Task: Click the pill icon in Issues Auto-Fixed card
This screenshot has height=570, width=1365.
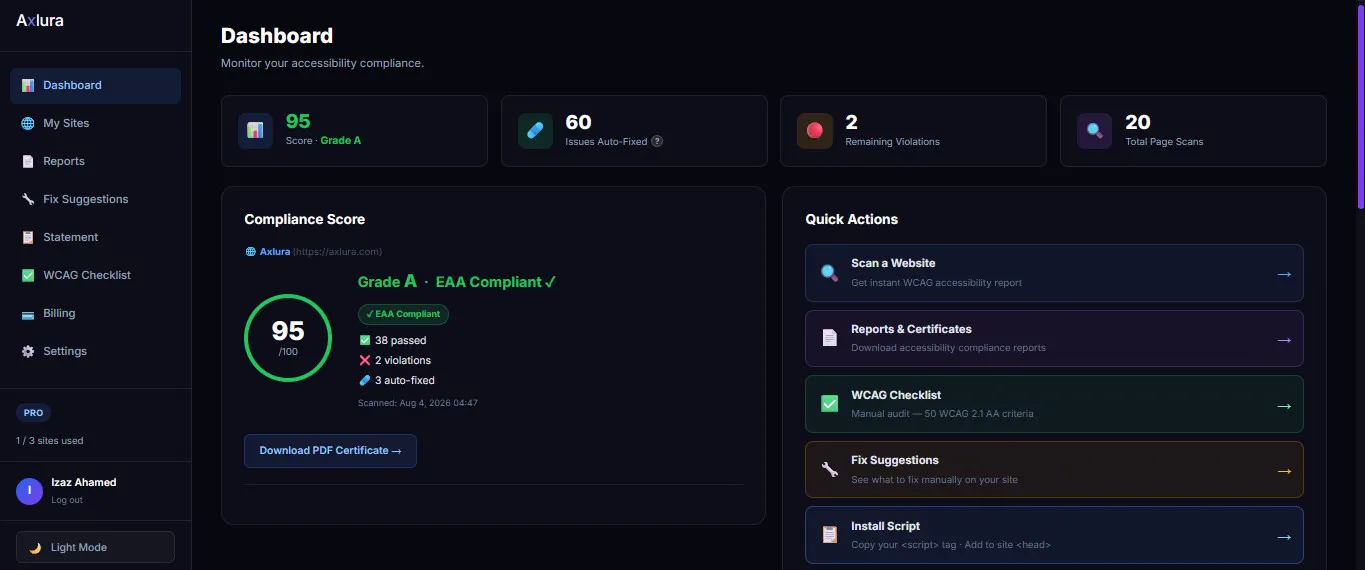Action: click(535, 131)
